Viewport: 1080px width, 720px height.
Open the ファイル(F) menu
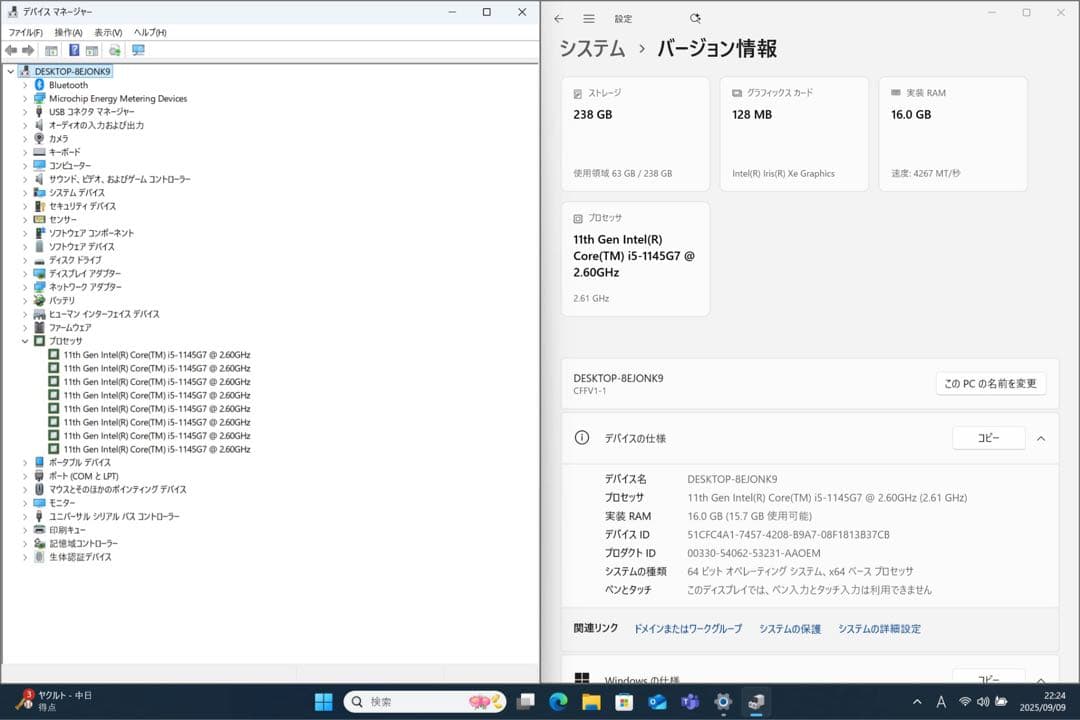[x=25, y=32]
